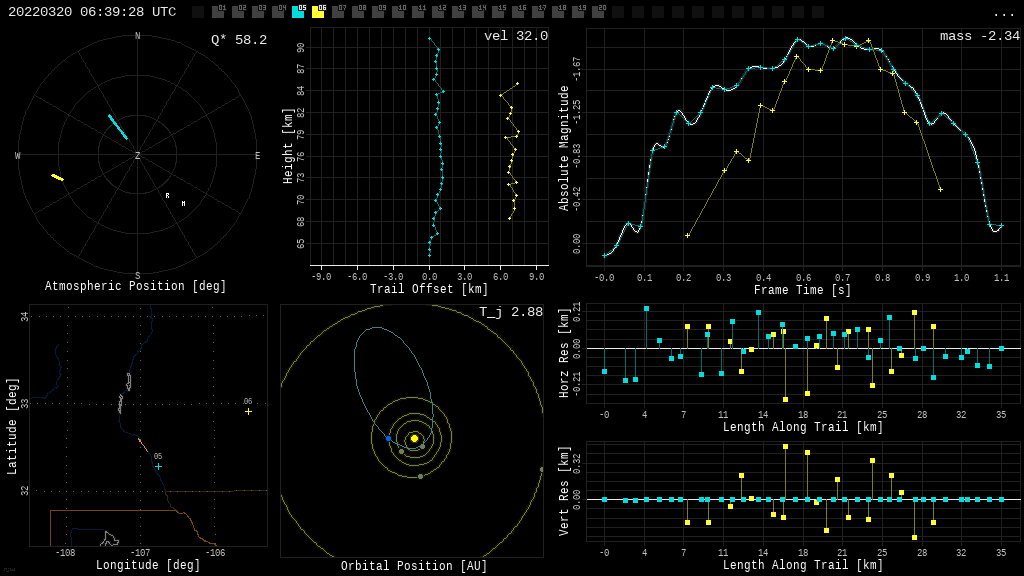Enable the station 01 indicator box
Screen dimensions: 1024x576
218,12
